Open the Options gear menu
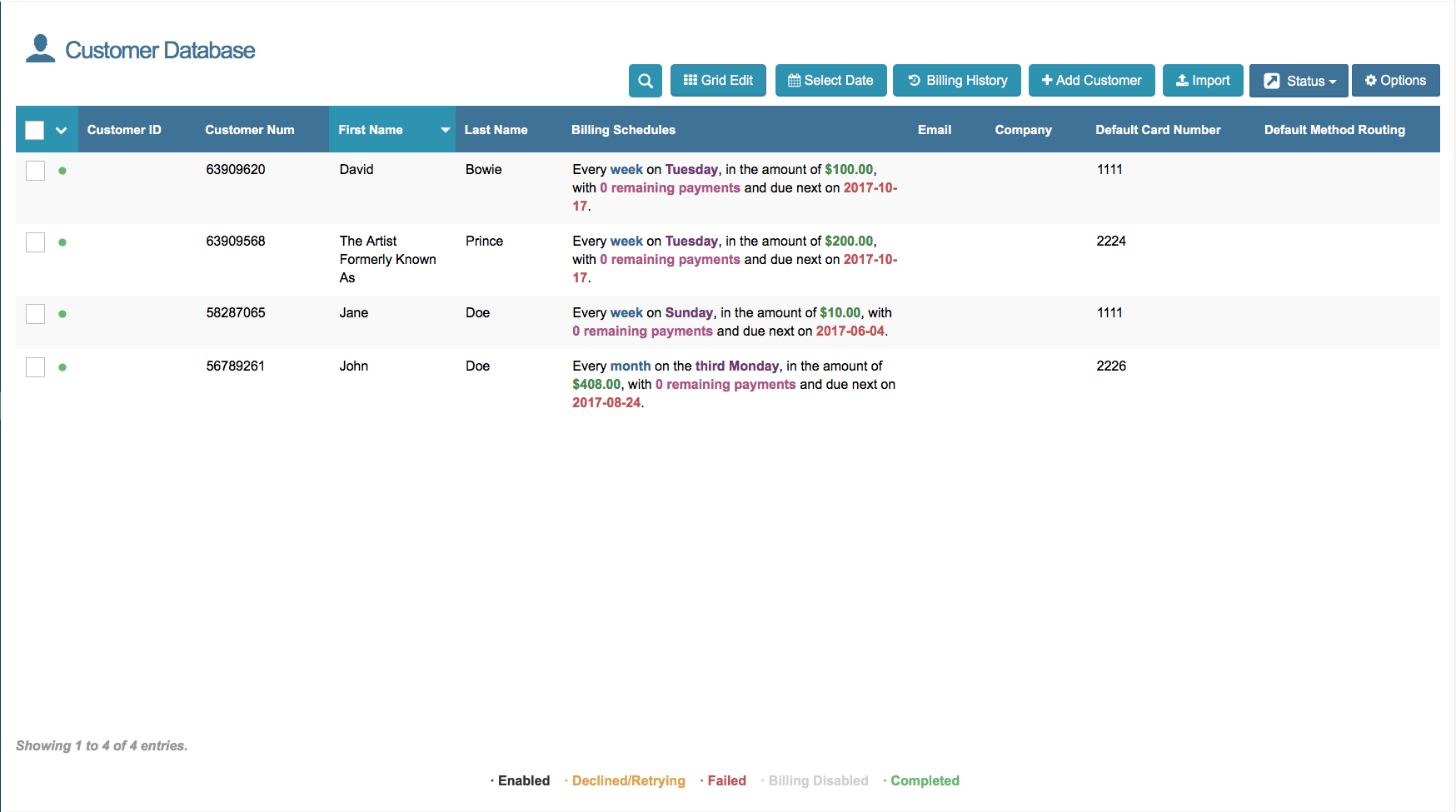Screen dimensions: 1456x812 1395,81
